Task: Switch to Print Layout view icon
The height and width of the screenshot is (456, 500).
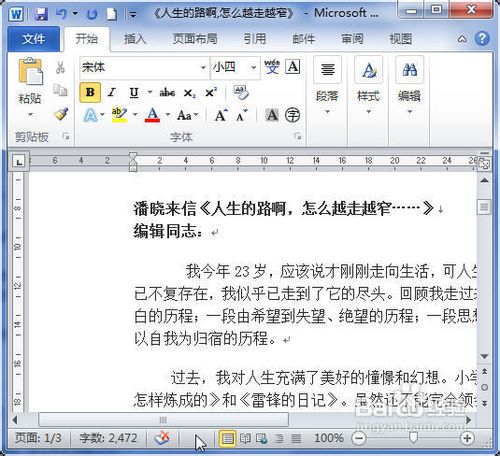Action: pos(227,438)
